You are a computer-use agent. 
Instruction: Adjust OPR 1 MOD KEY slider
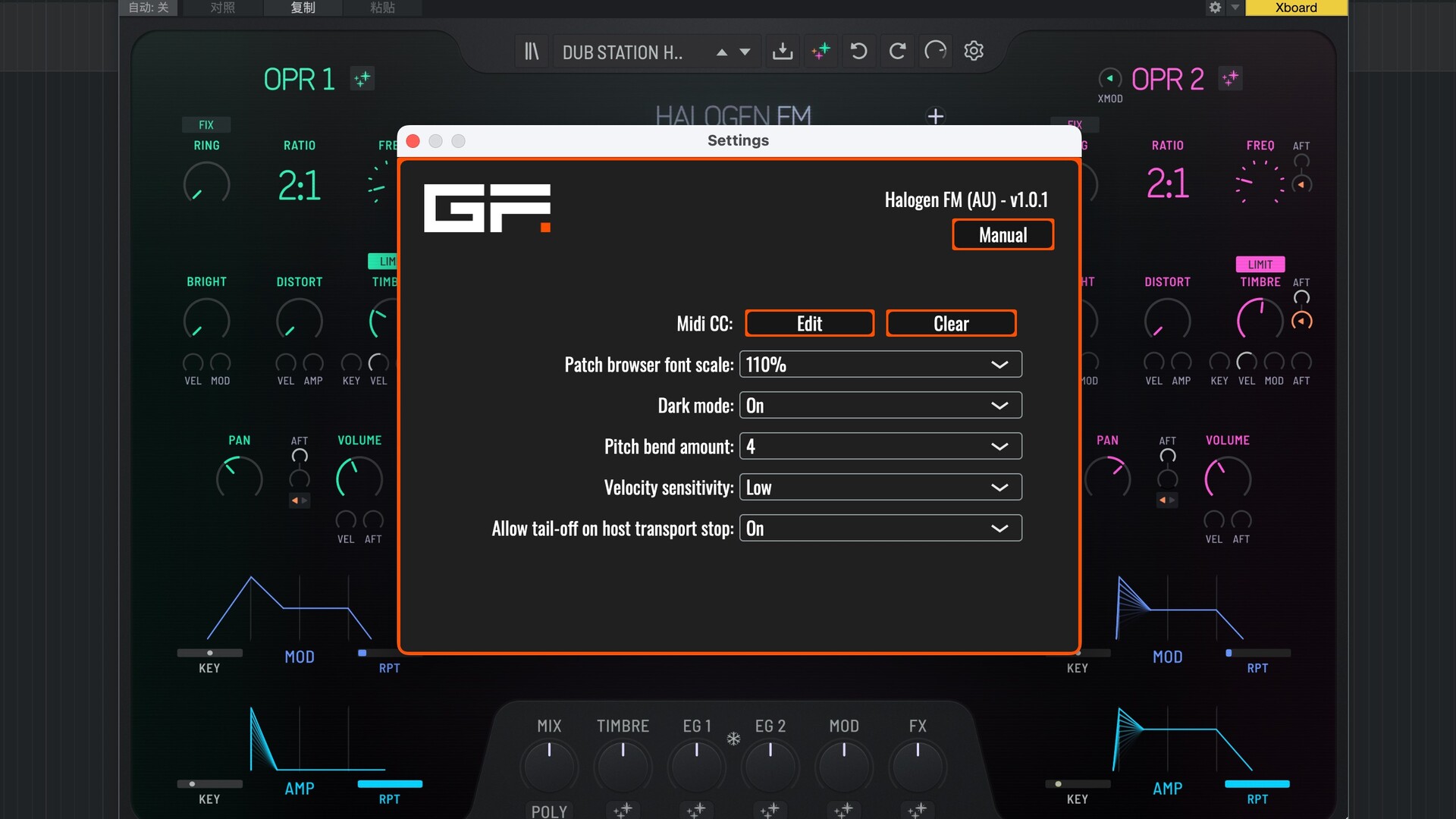209,653
